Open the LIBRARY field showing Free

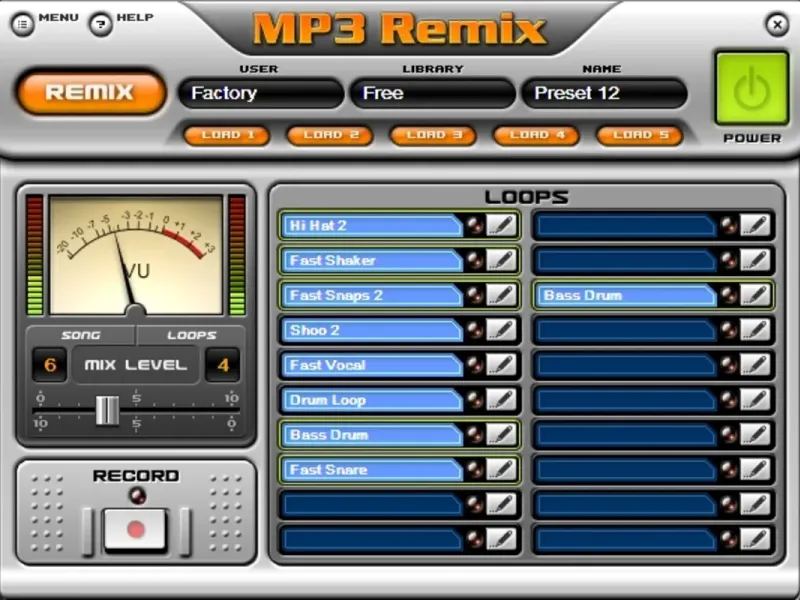tap(433, 93)
